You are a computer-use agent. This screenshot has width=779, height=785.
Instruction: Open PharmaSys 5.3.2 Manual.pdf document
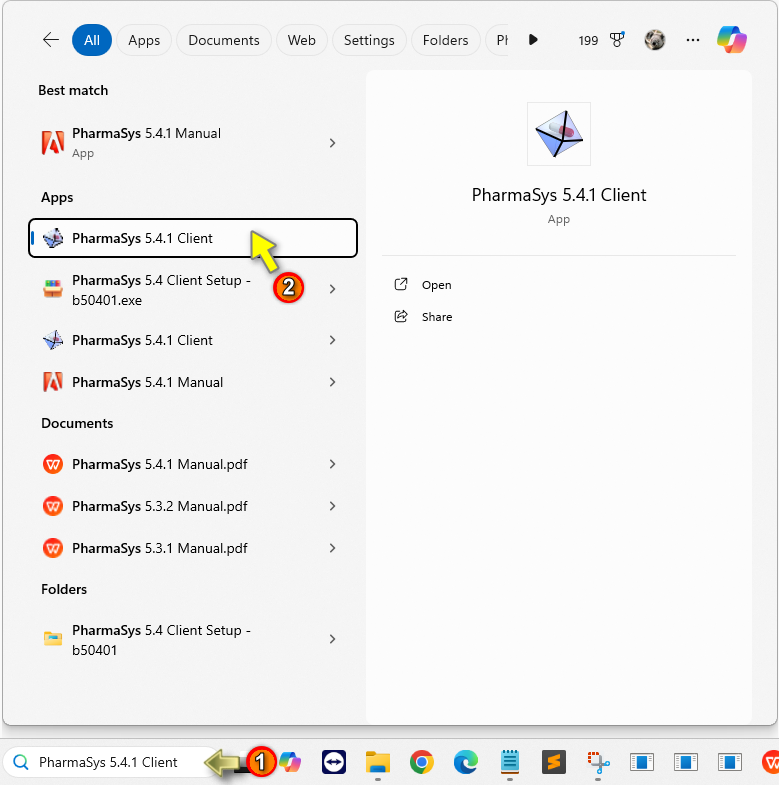[193, 506]
